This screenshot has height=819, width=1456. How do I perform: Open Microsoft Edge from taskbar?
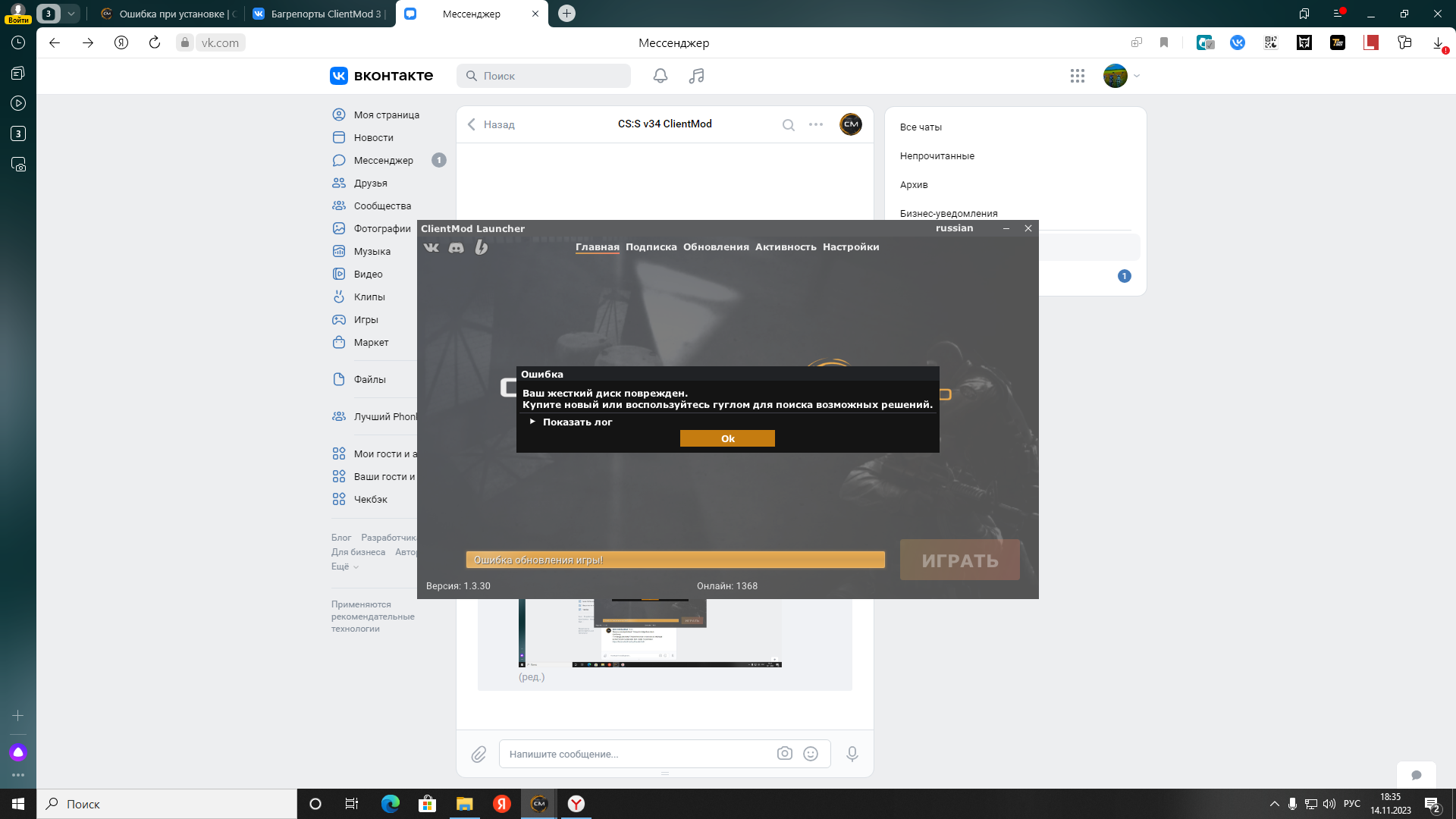coord(391,804)
